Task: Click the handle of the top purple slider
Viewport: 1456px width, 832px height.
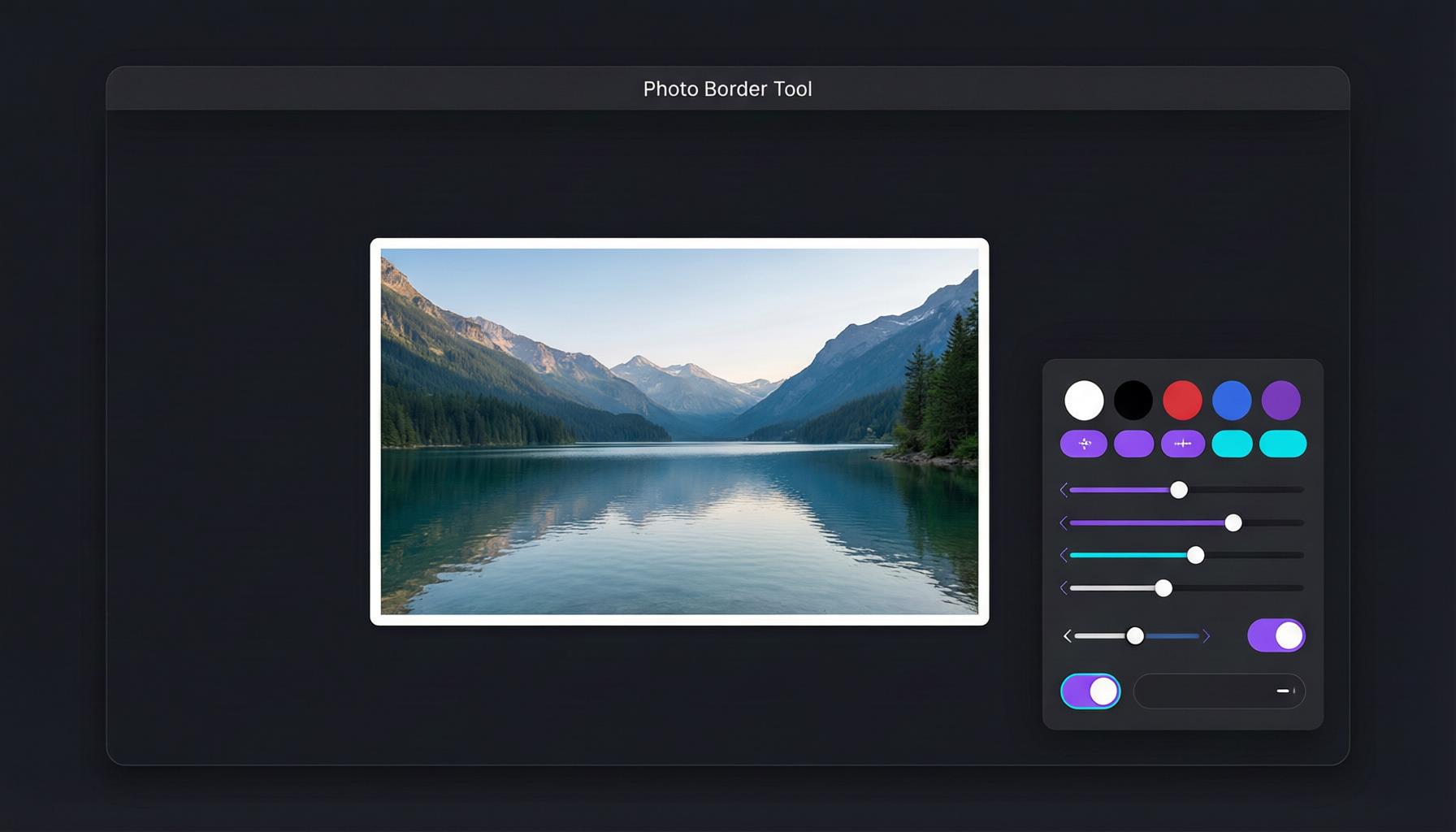Action: (x=1179, y=490)
